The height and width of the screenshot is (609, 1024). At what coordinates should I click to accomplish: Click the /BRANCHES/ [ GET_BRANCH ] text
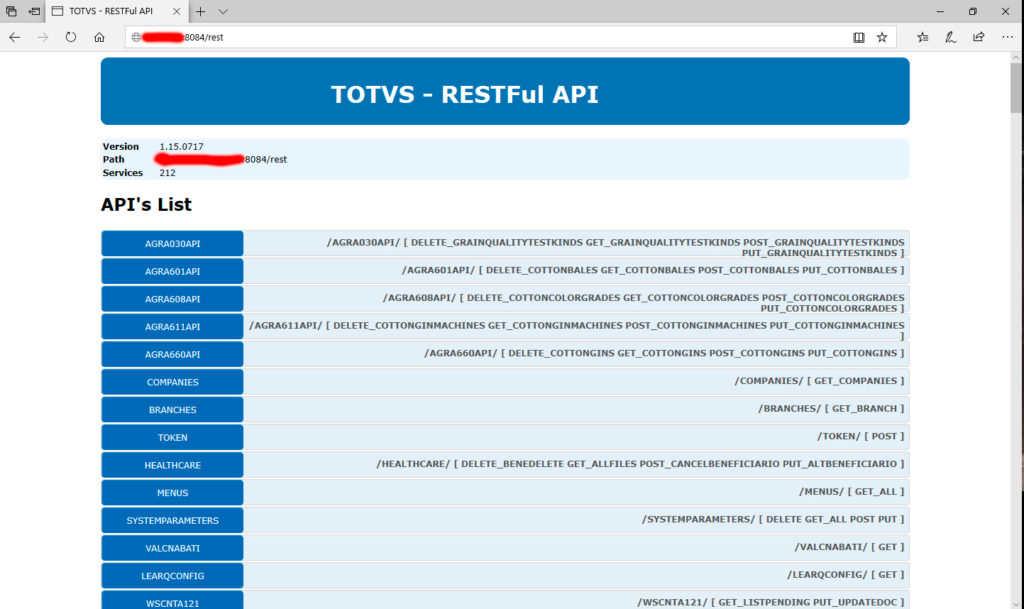click(x=831, y=409)
